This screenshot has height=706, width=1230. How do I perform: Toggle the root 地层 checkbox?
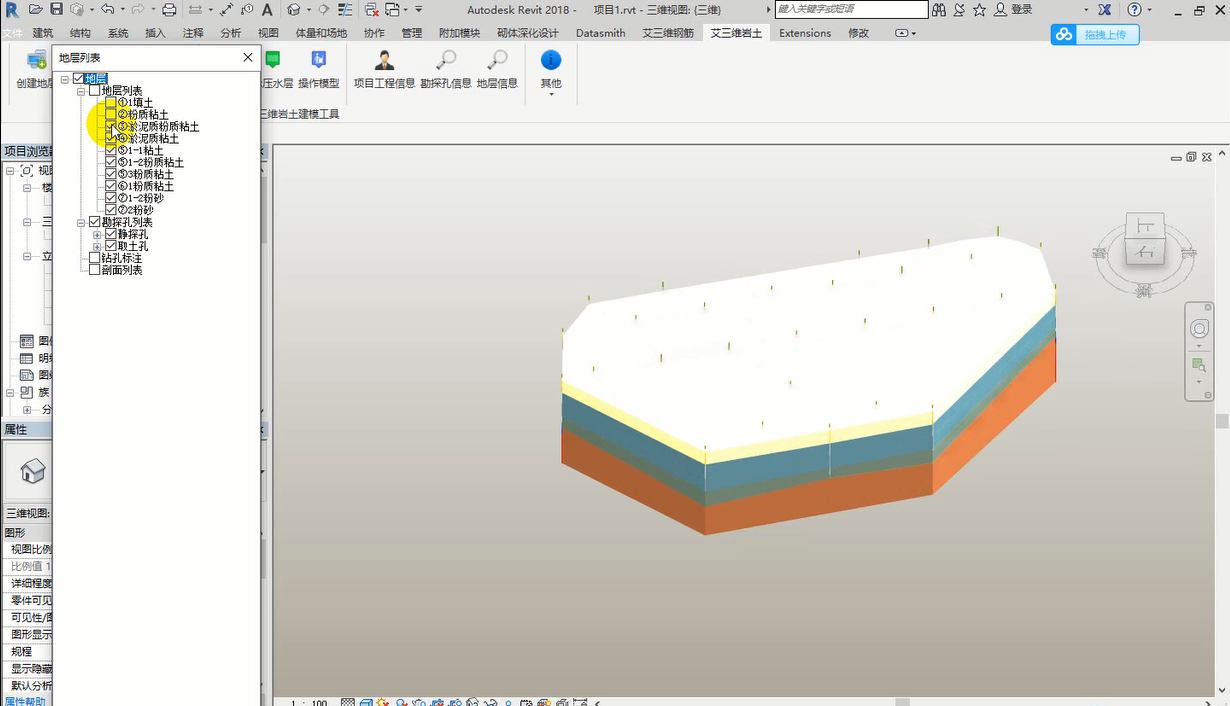pyautogui.click(x=79, y=79)
